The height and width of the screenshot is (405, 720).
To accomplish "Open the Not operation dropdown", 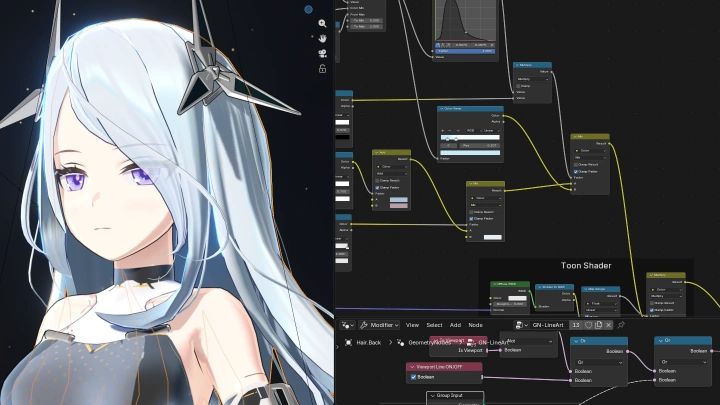I will (529, 341).
